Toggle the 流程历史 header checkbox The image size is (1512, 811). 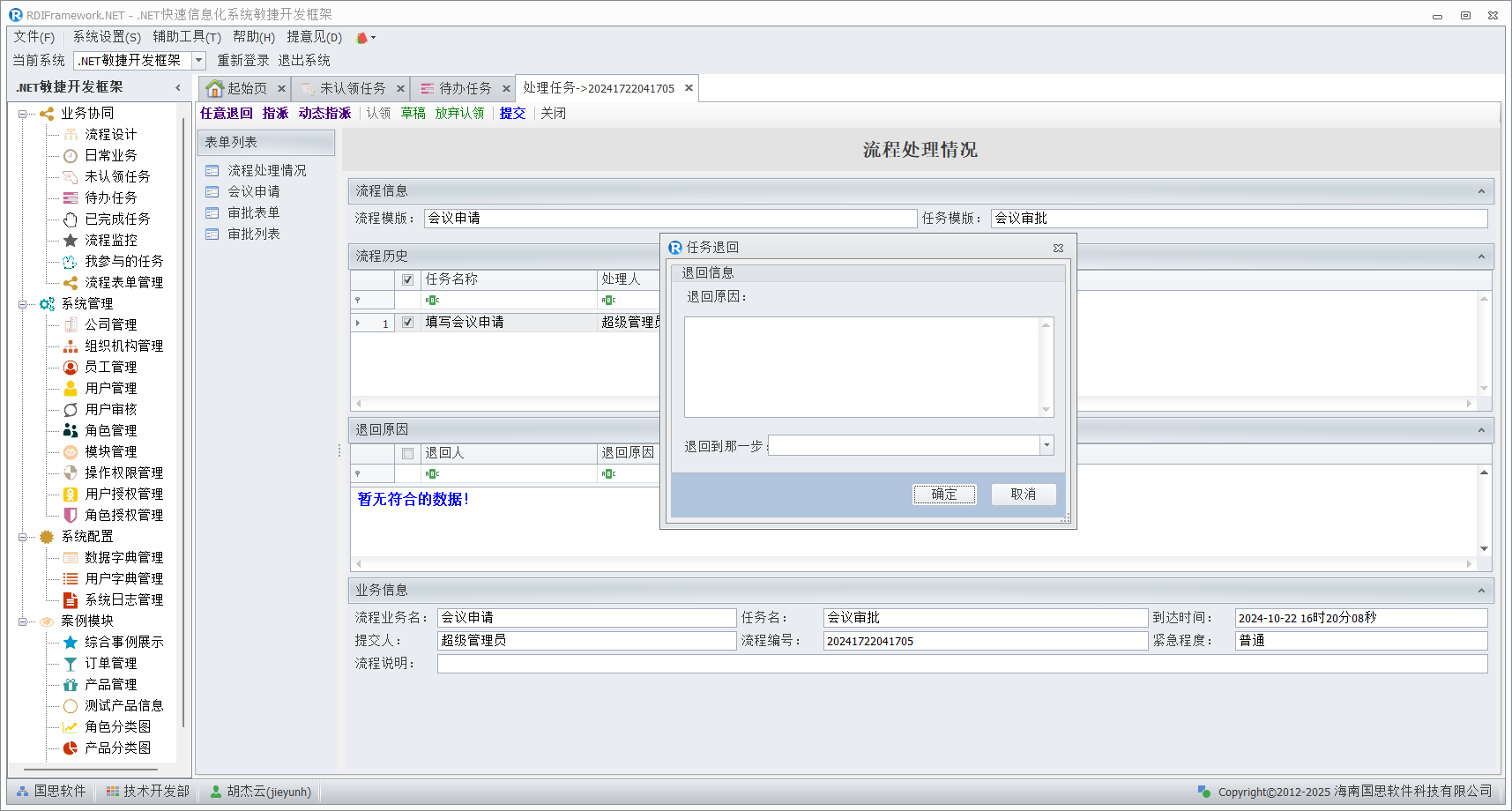[x=407, y=279]
